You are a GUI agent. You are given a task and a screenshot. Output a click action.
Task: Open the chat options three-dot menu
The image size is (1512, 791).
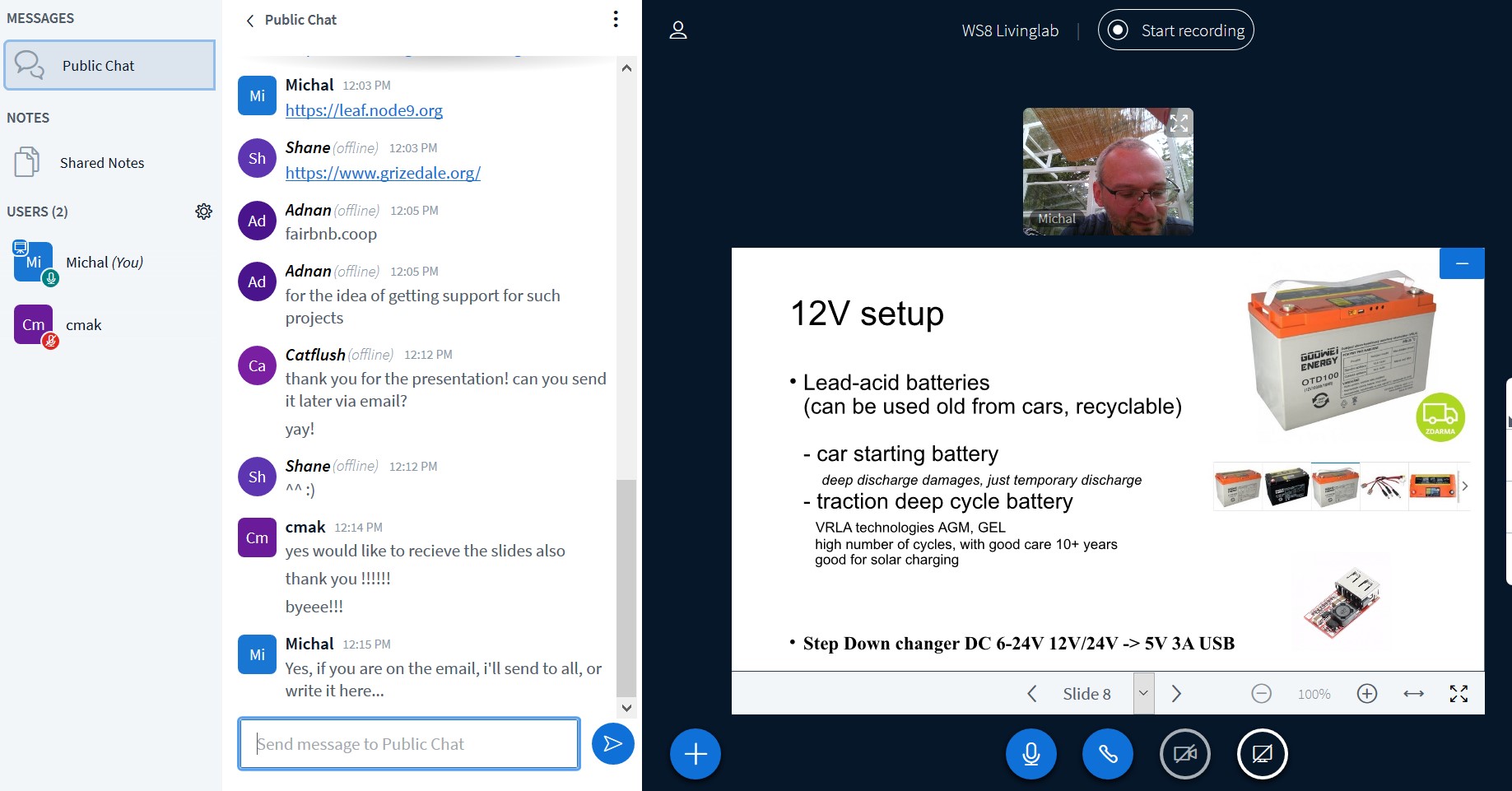point(616,20)
